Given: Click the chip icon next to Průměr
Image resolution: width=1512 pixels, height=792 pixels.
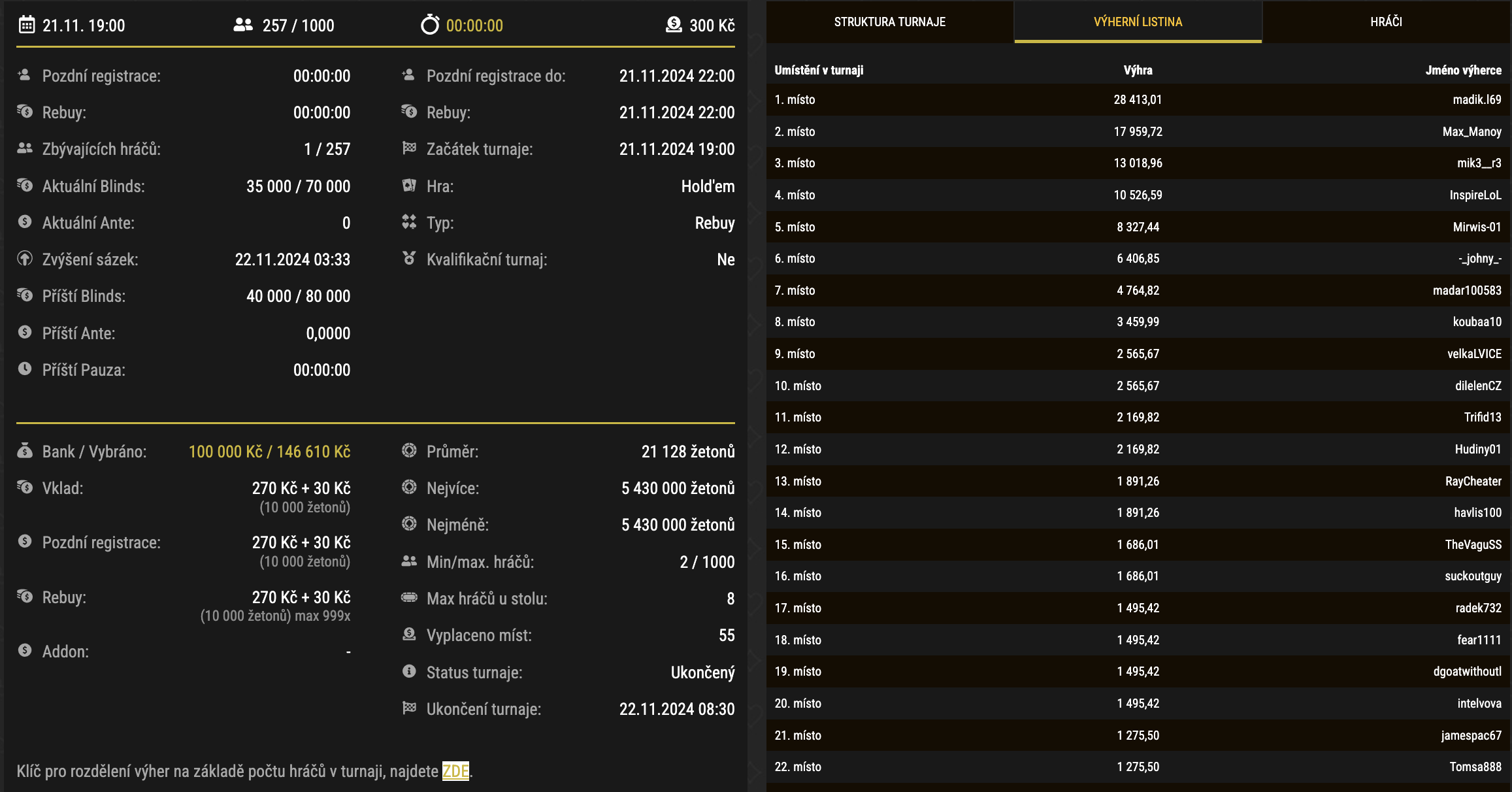Looking at the screenshot, I should [409, 451].
